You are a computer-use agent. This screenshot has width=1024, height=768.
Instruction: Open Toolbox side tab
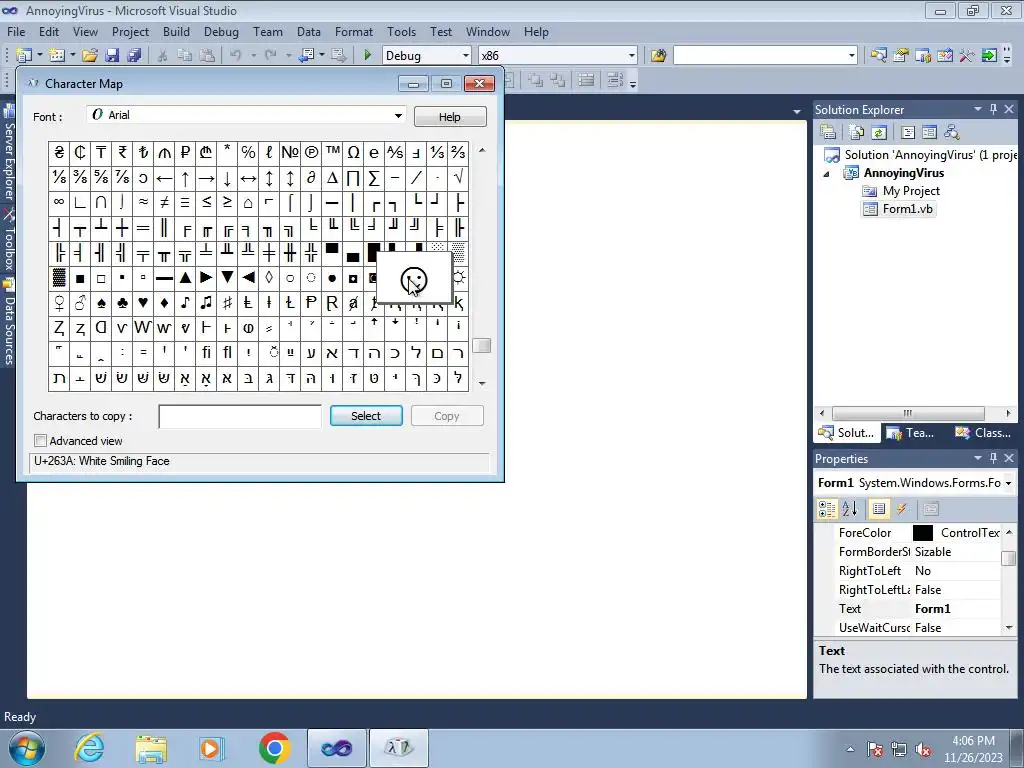[9, 242]
